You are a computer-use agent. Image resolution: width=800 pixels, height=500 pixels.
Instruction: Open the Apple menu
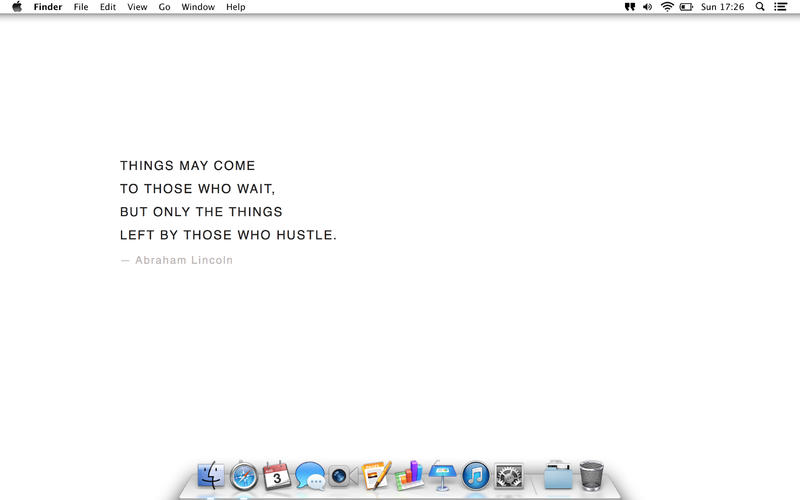pyautogui.click(x=17, y=7)
